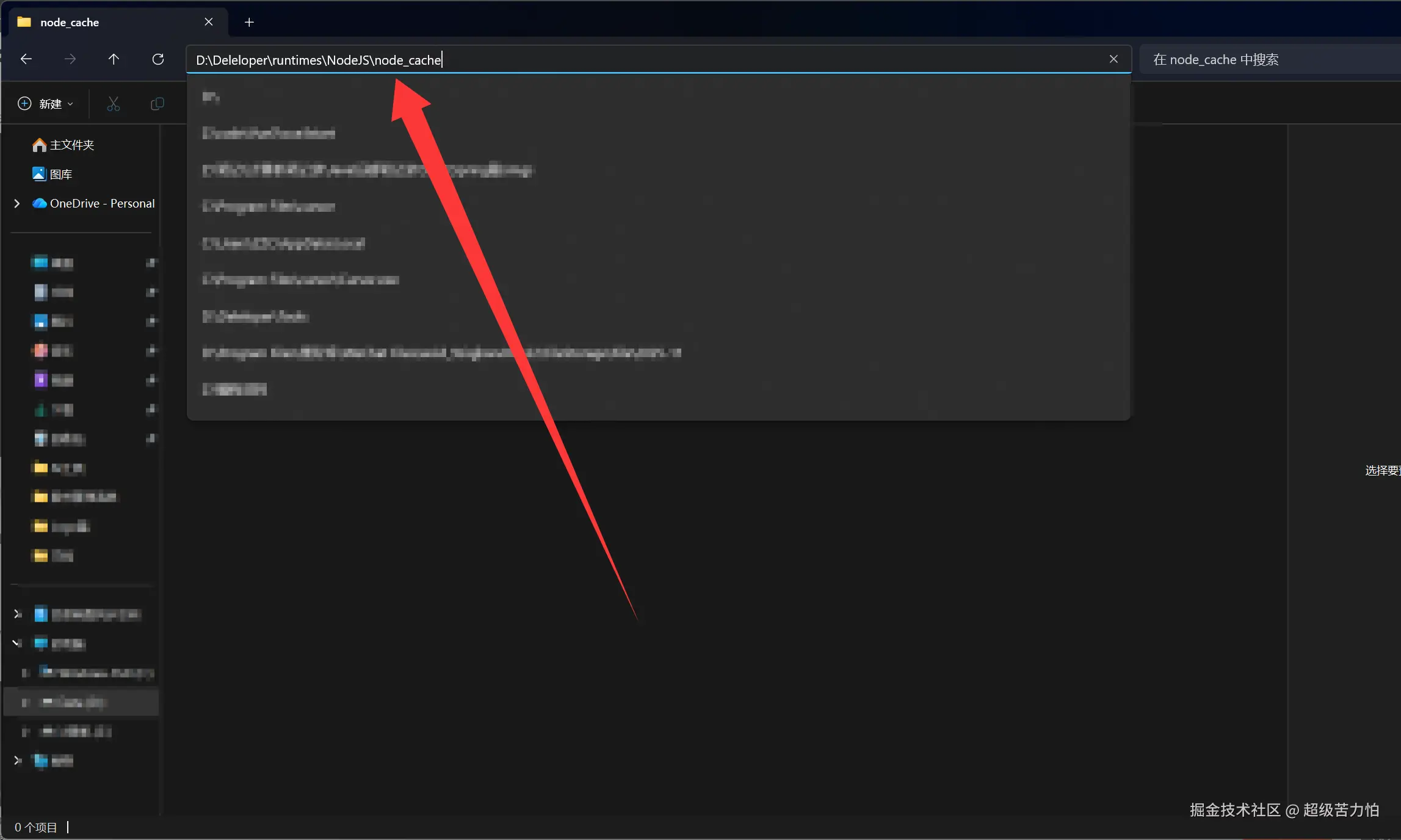Screen dimensions: 1401x840
Task: Expand the OneDrive - Personal node
Action: pos(17,203)
